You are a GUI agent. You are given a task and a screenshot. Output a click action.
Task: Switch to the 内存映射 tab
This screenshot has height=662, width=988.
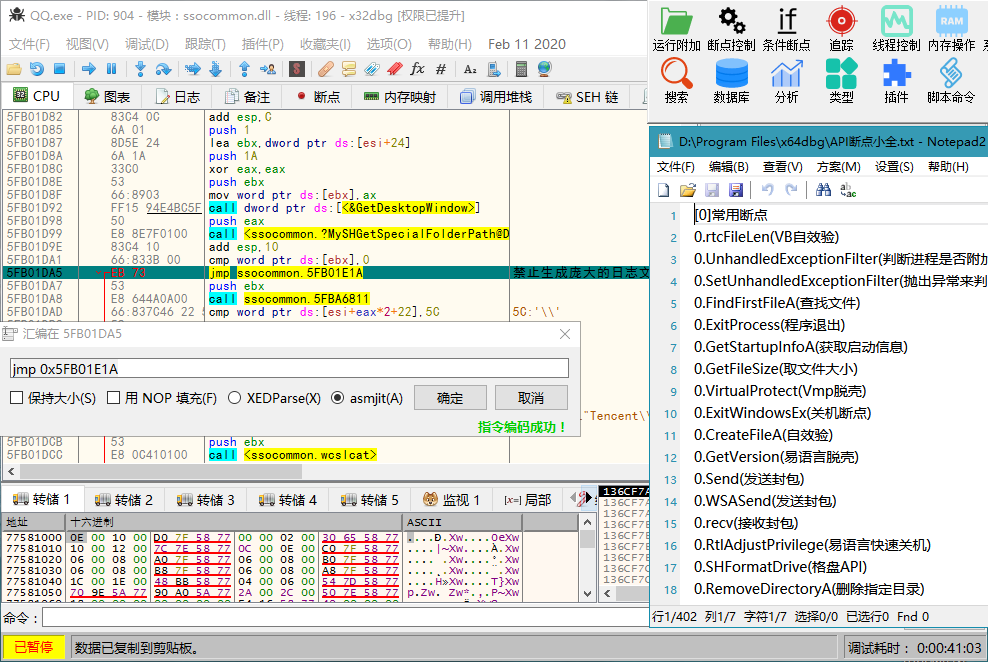[399, 97]
